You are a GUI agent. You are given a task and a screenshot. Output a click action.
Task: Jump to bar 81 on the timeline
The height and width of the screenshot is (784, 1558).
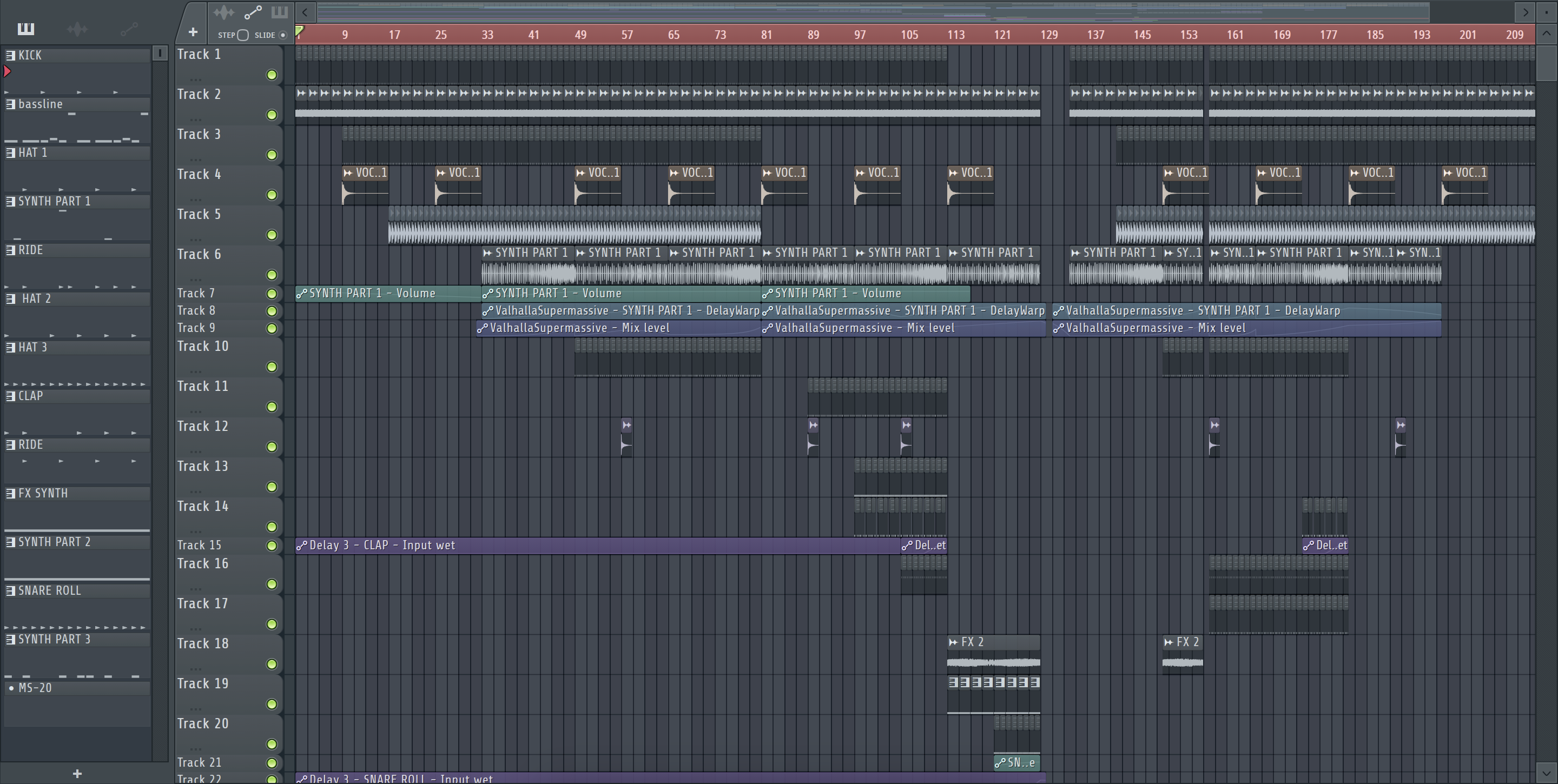(767, 35)
